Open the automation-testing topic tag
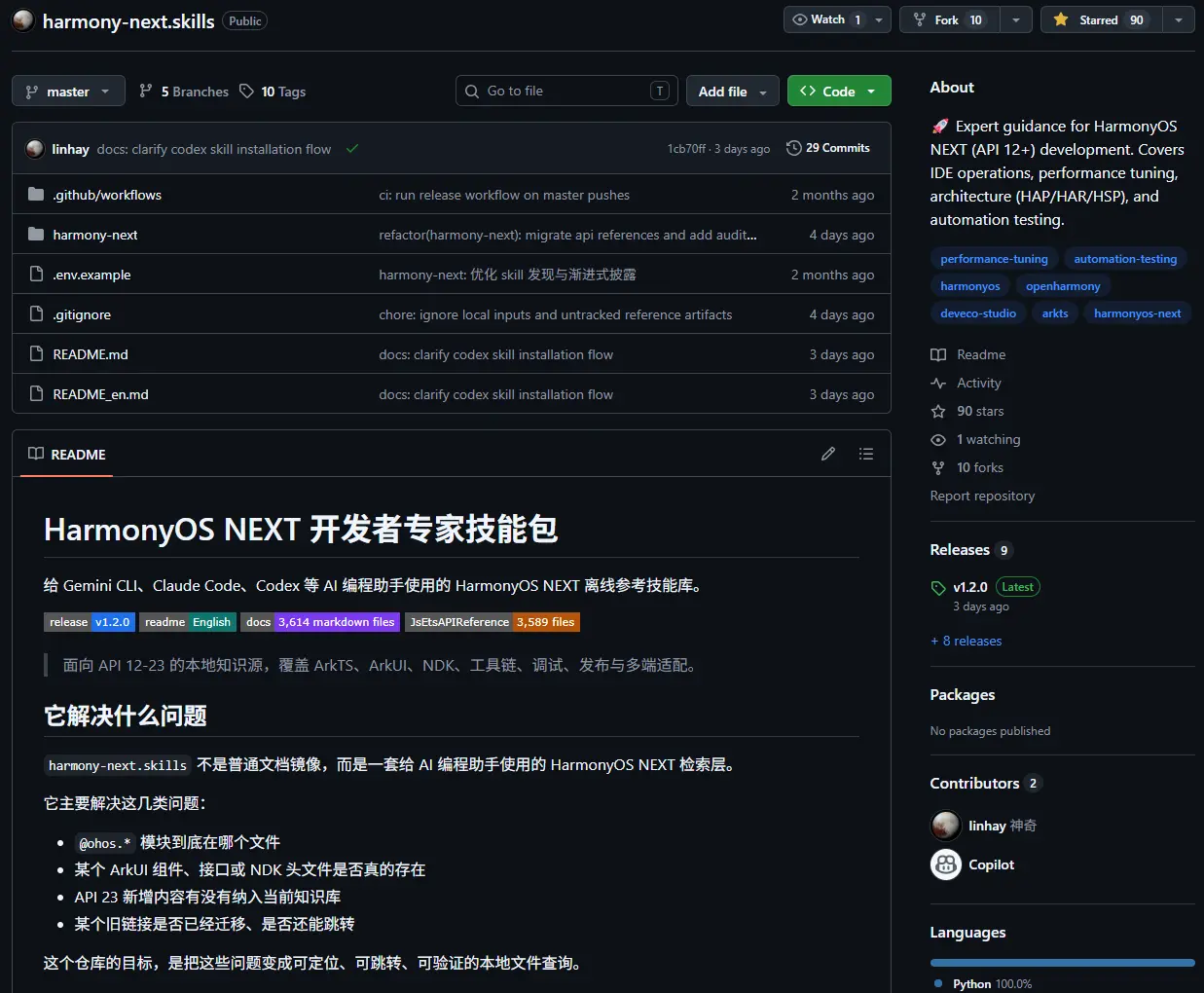This screenshot has width=1204, height=993. point(1125,259)
